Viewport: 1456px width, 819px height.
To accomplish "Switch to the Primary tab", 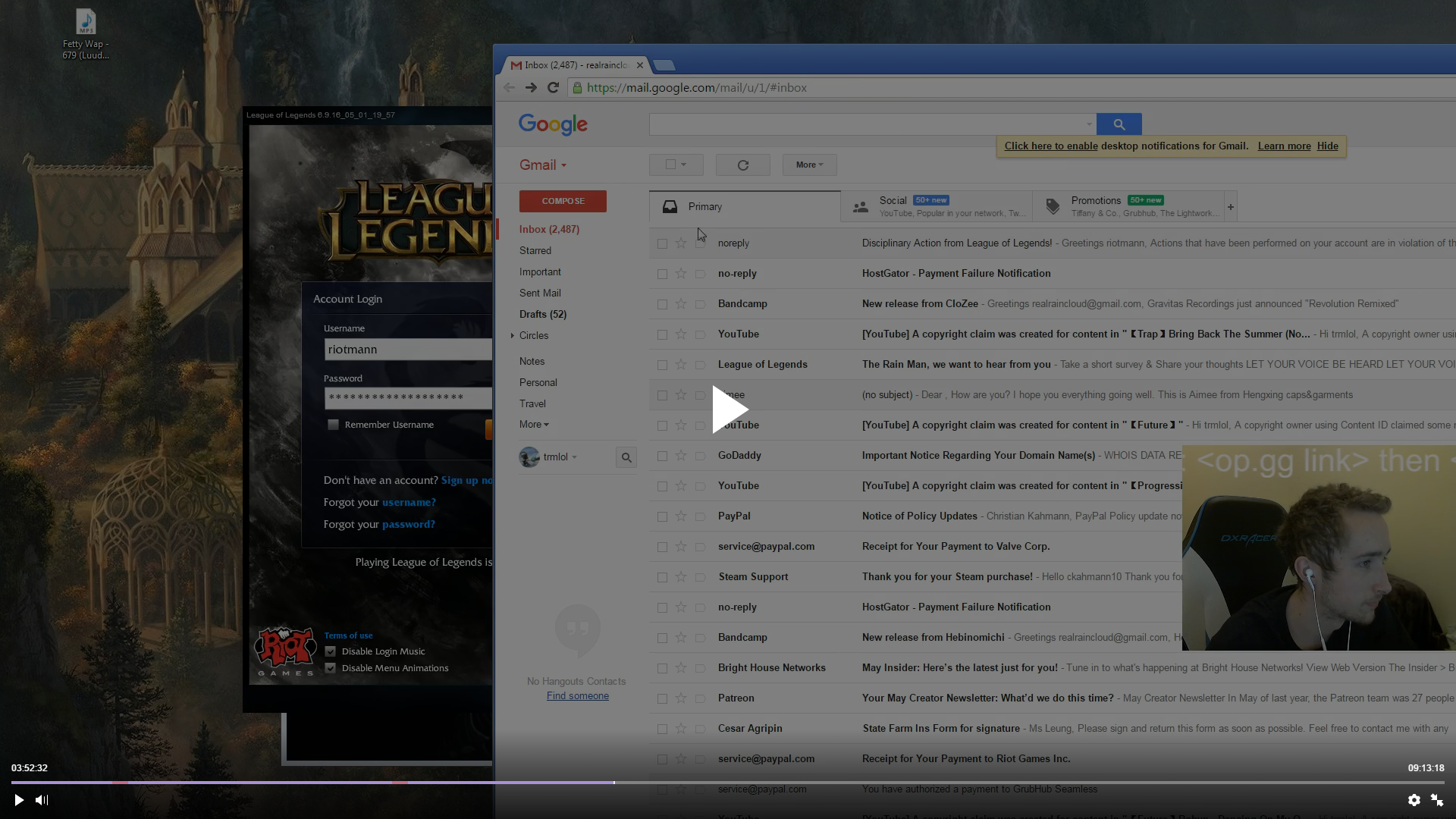I will 745,206.
